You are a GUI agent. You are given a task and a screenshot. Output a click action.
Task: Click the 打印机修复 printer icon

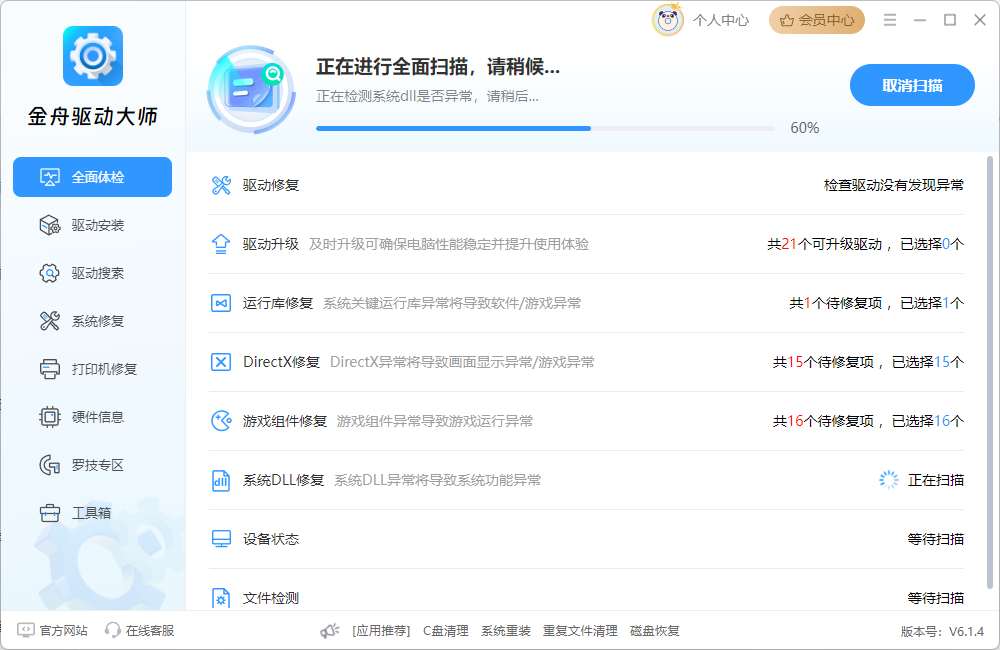[x=50, y=369]
